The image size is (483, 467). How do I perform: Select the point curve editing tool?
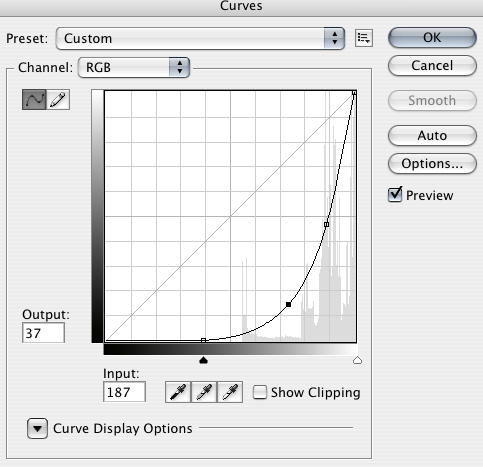click(x=34, y=99)
